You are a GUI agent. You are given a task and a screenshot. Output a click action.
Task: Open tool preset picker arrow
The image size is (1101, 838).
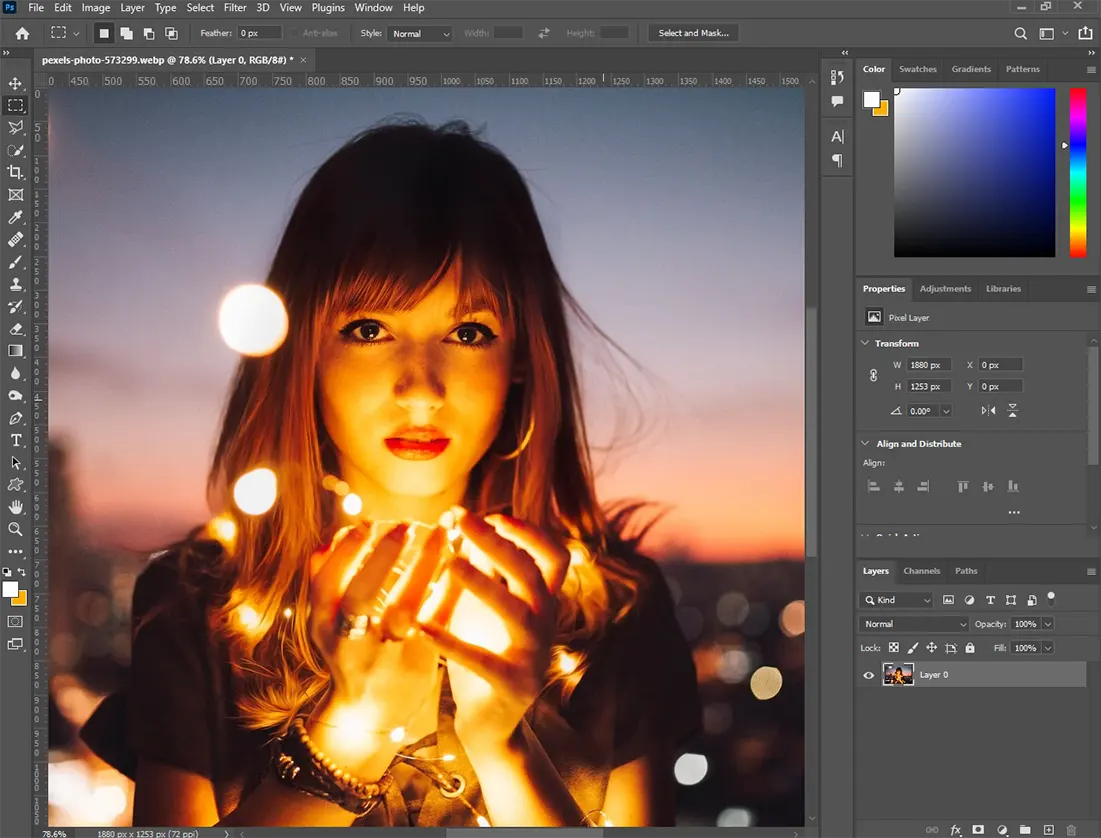pyautogui.click(x=76, y=33)
